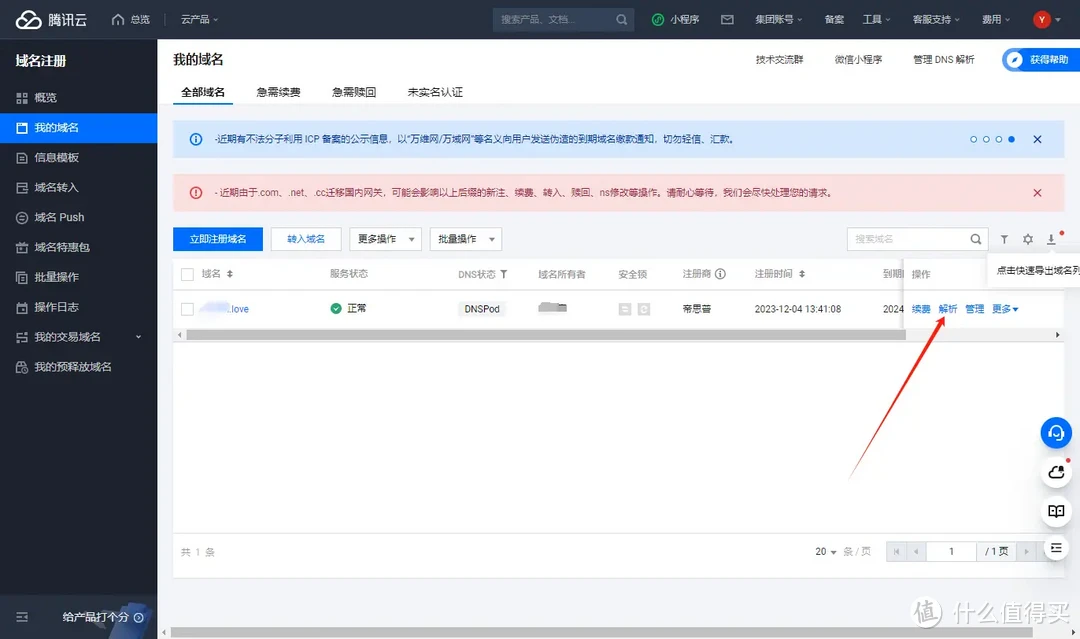Switch to the 急需续费 tab
Screen dimensions: 1080x639
point(278,92)
